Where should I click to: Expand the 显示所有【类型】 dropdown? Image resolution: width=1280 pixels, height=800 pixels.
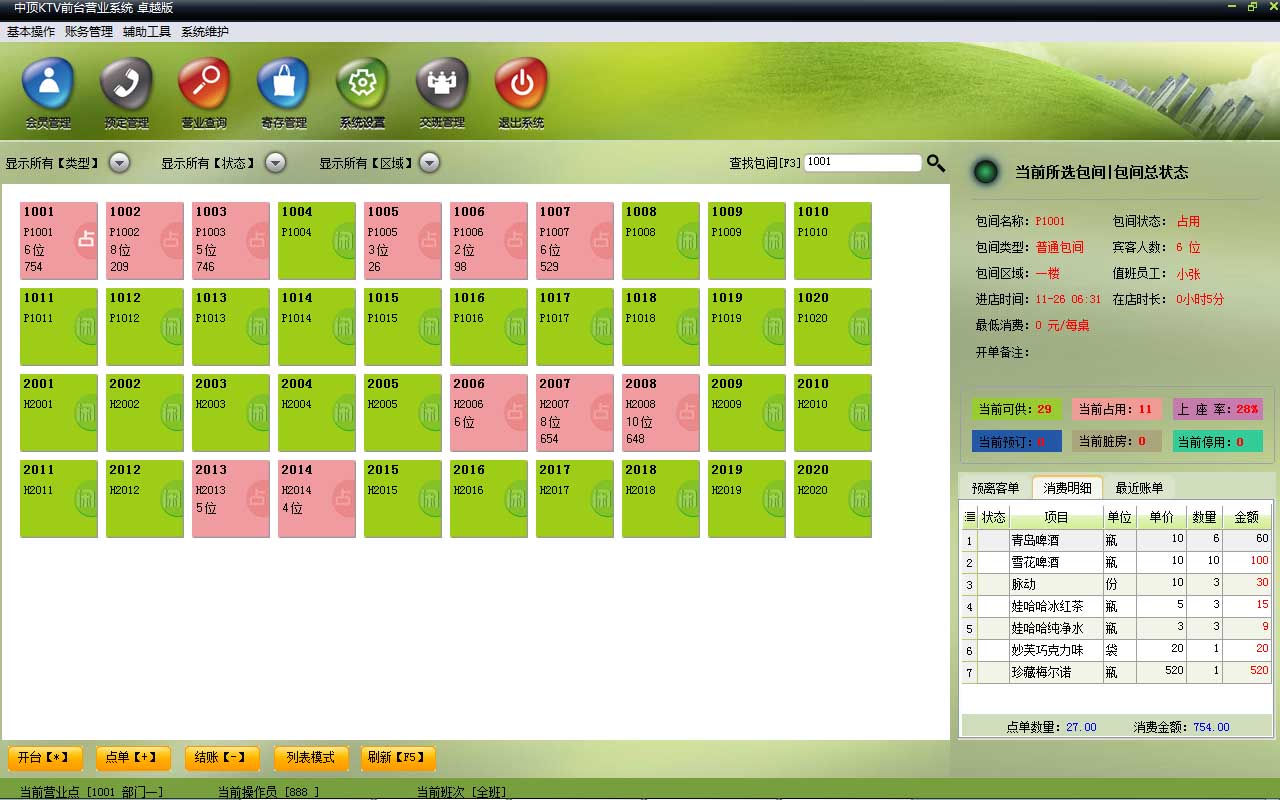point(119,163)
